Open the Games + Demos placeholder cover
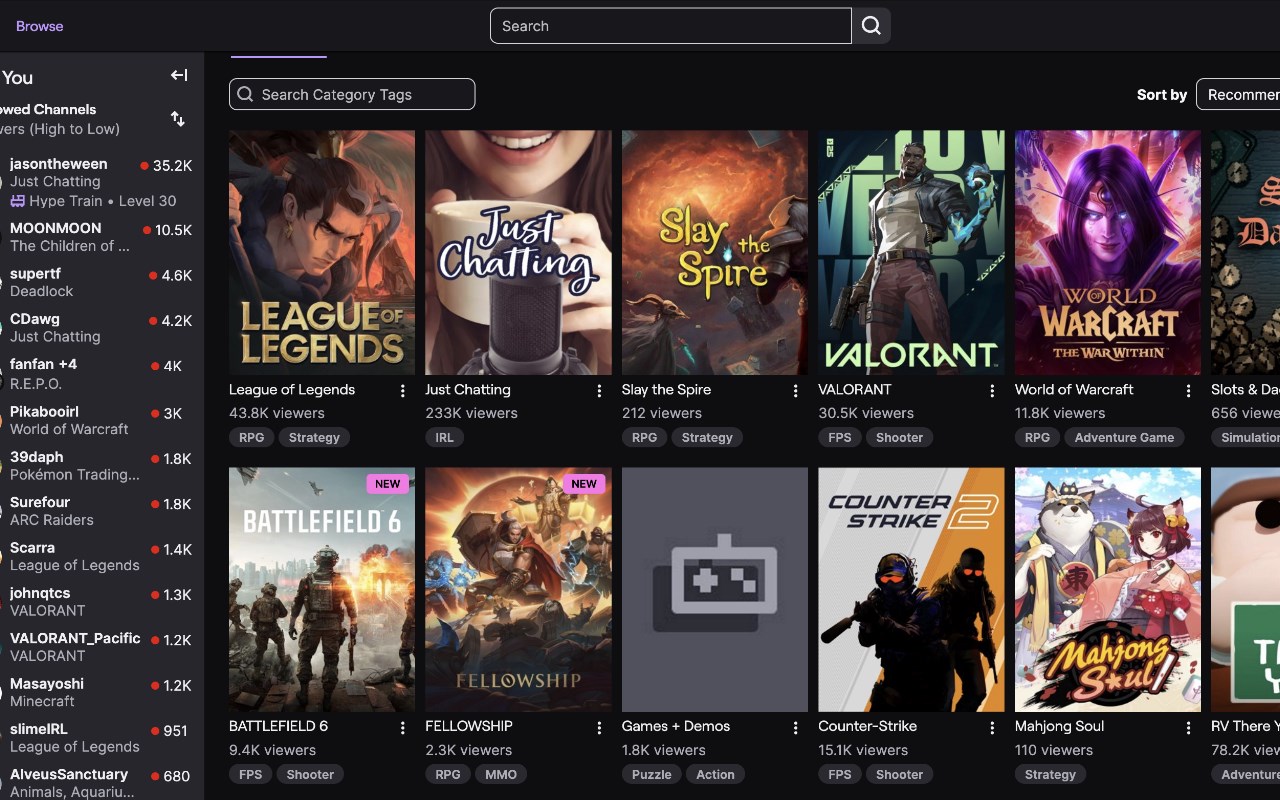Screen dimensions: 1280x800 tap(715, 590)
